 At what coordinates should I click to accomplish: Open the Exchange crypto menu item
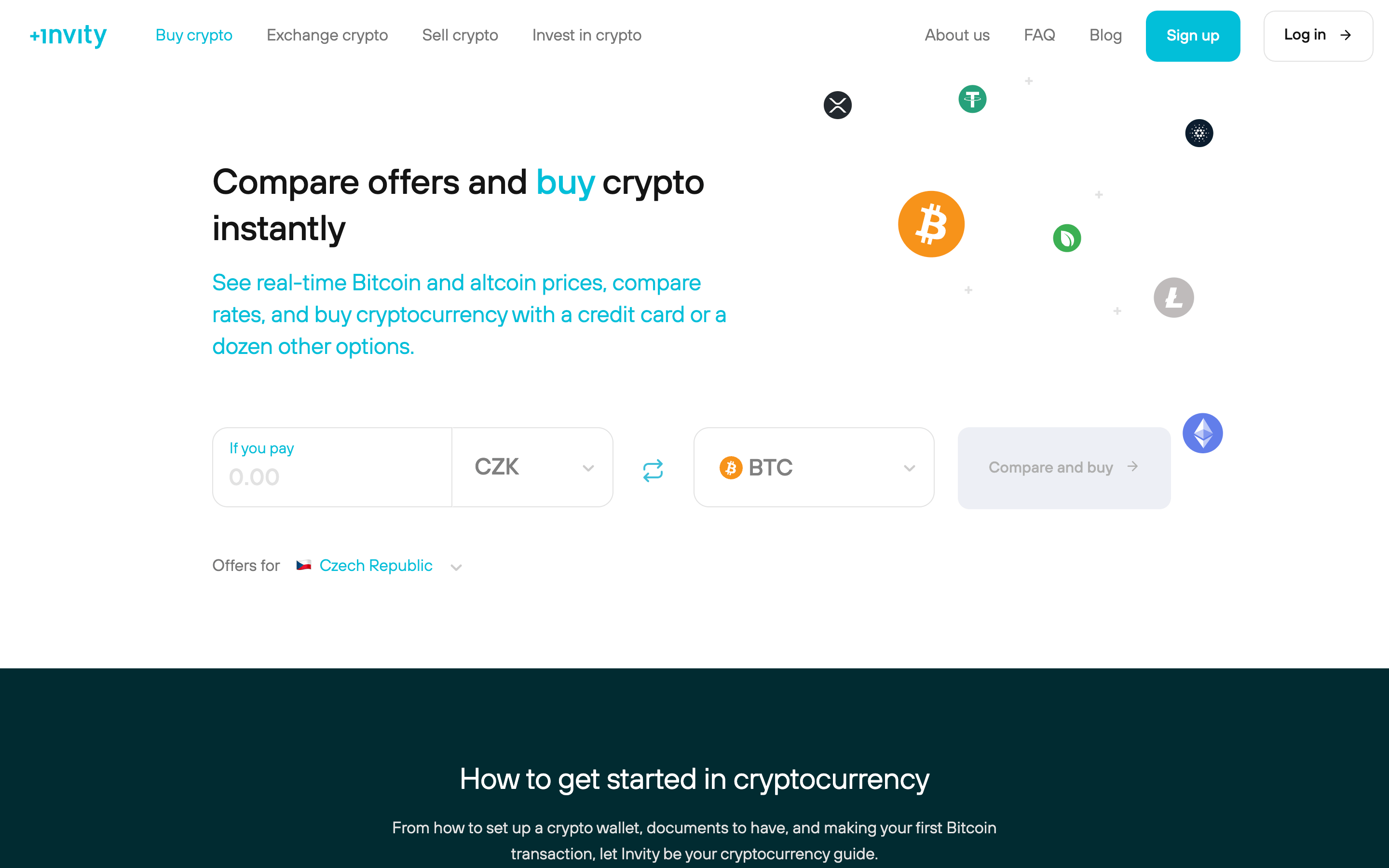click(x=327, y=35)
